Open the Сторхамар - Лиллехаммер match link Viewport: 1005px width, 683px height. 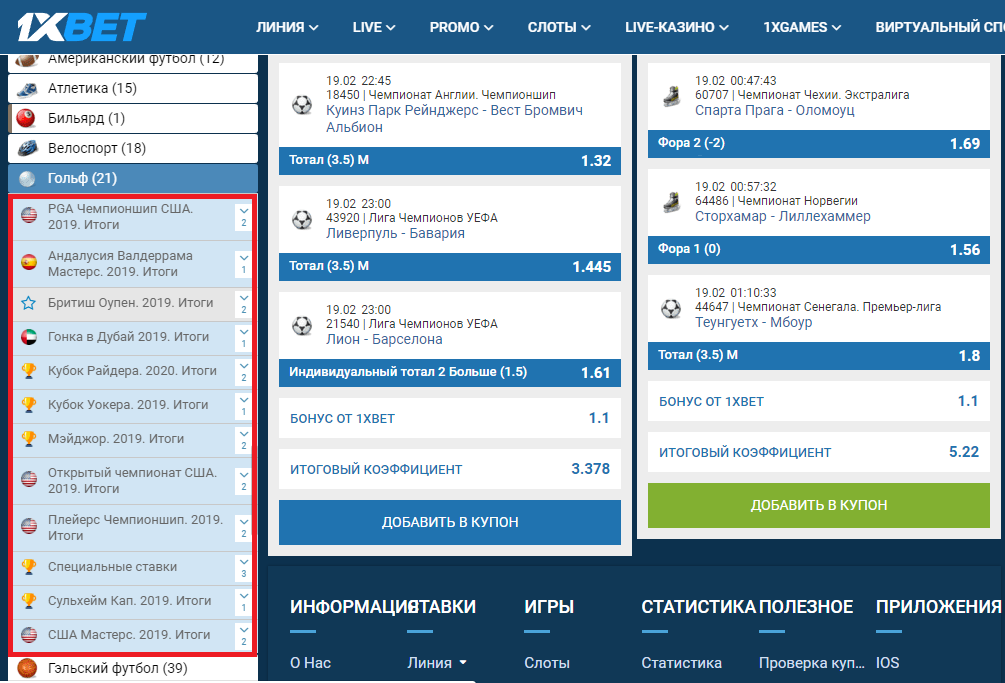point(783,217)
